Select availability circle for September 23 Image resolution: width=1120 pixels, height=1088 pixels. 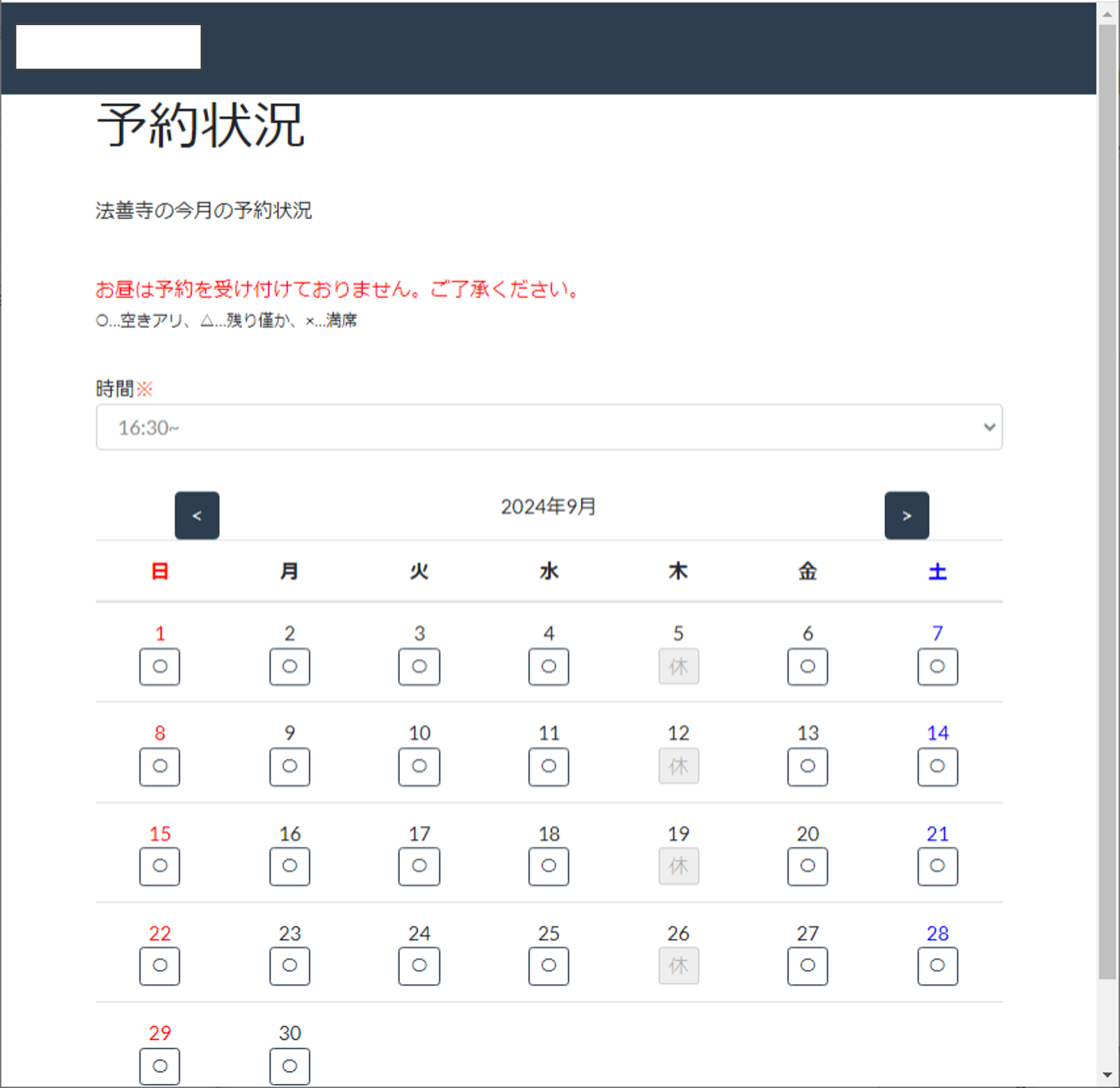coord(290,966)
